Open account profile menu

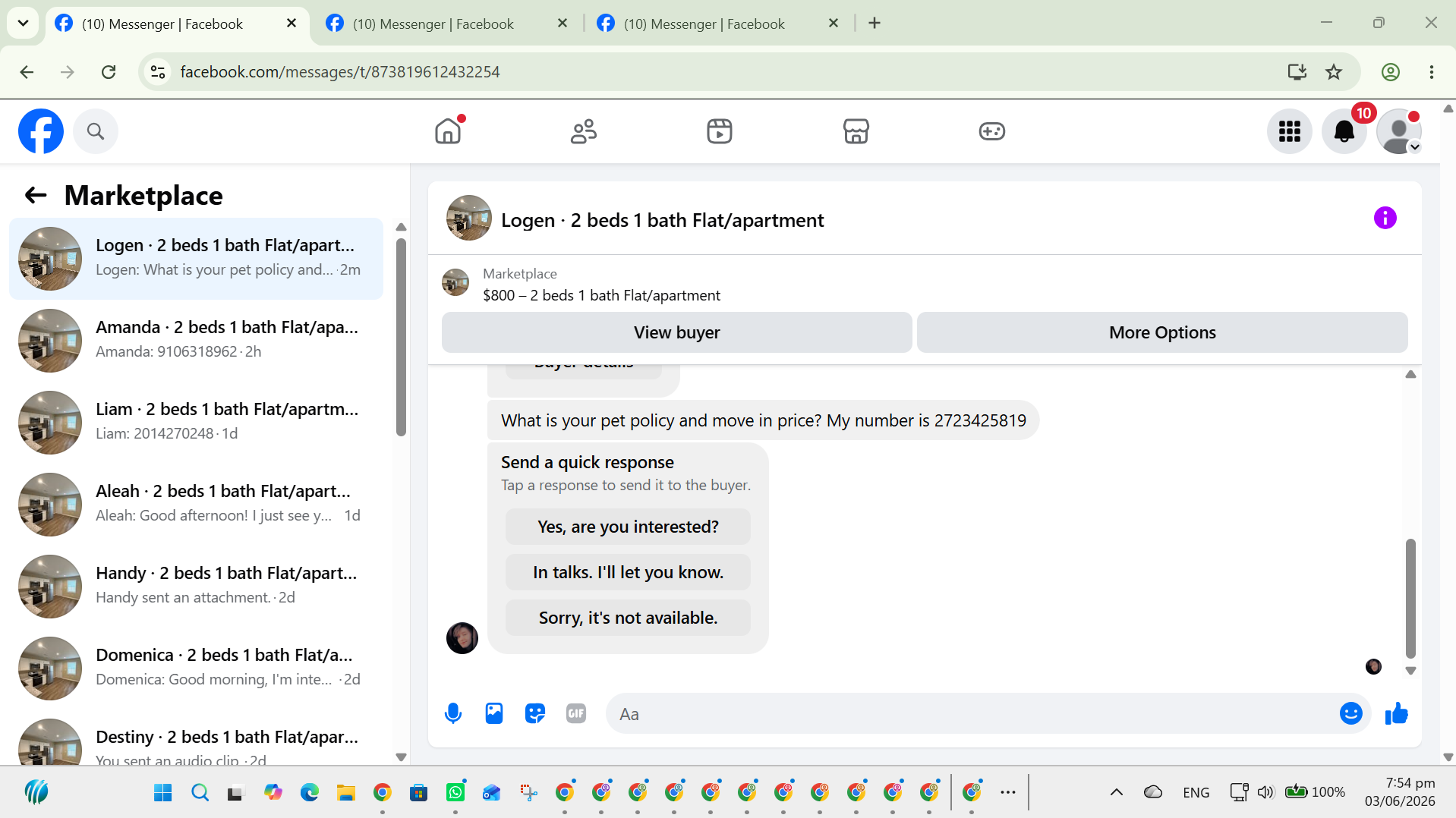(x=1399, y=131)
